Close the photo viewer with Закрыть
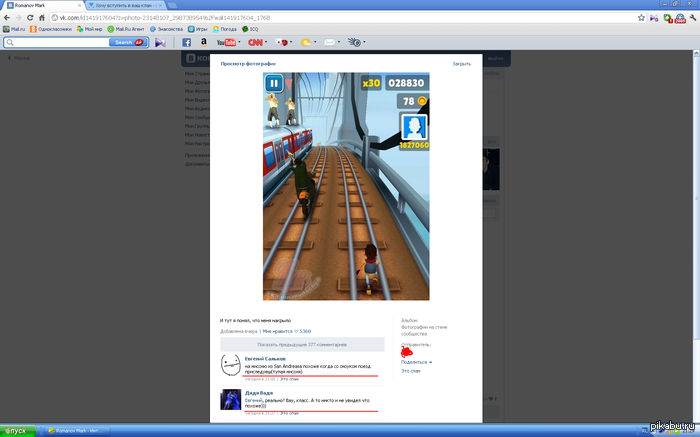Screen dimensions: 700x437 tap(461, 63)
